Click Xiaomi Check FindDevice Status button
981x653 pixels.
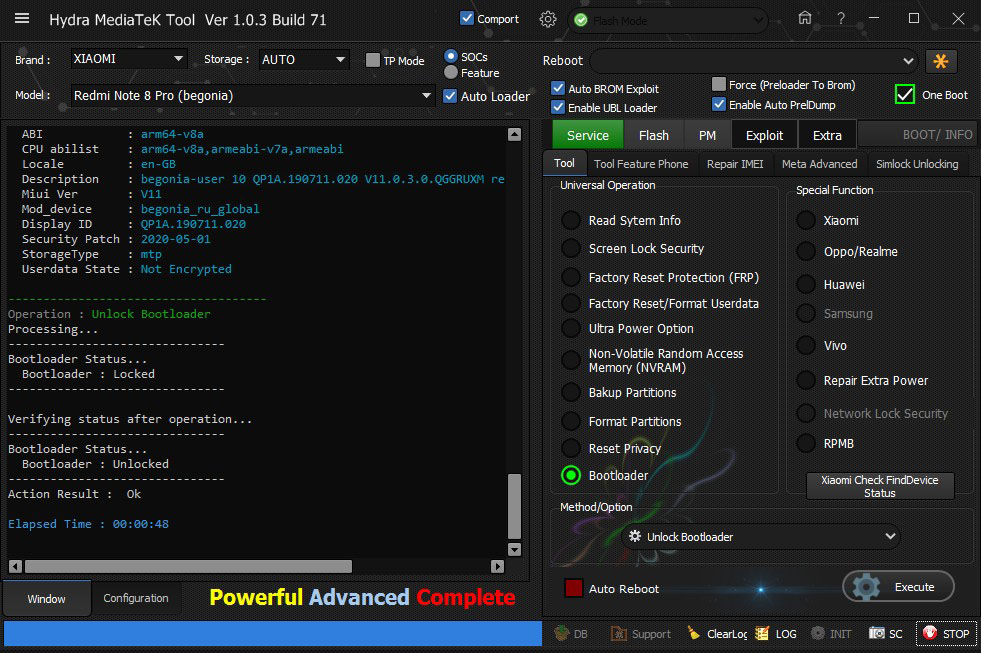coord(880,487)
